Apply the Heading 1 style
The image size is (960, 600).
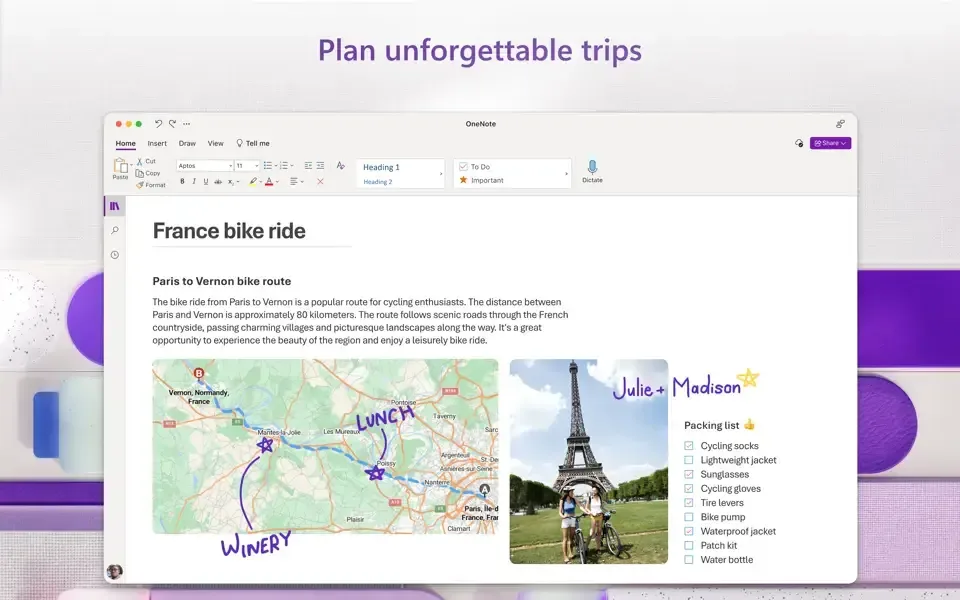pos(381,167)
